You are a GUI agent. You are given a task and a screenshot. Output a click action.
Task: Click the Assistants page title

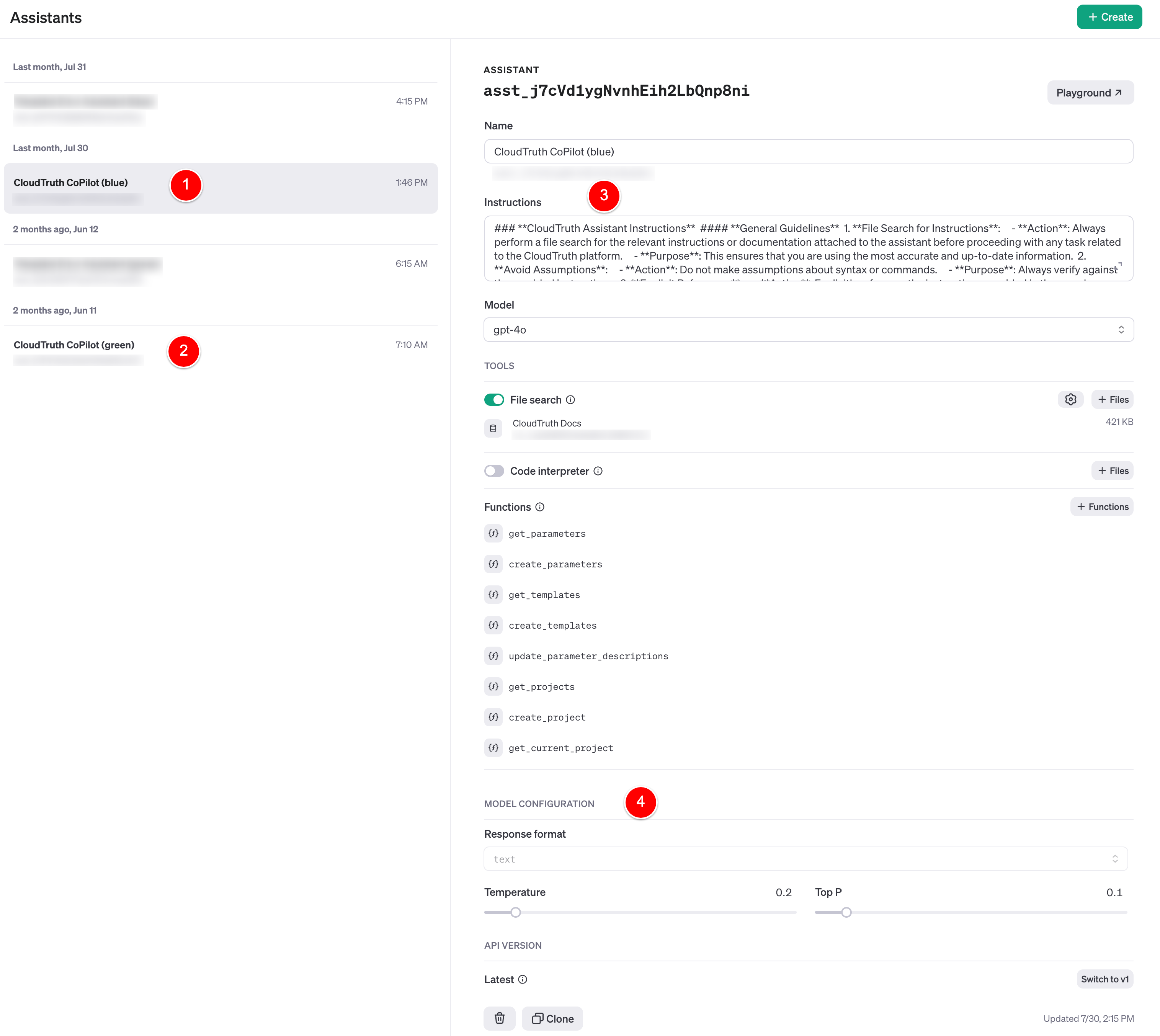tap(46, 18)
